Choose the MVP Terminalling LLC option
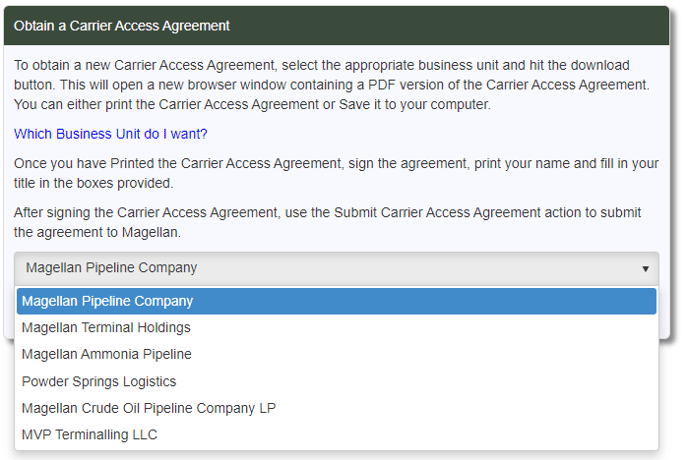 [x=90, y=435]
